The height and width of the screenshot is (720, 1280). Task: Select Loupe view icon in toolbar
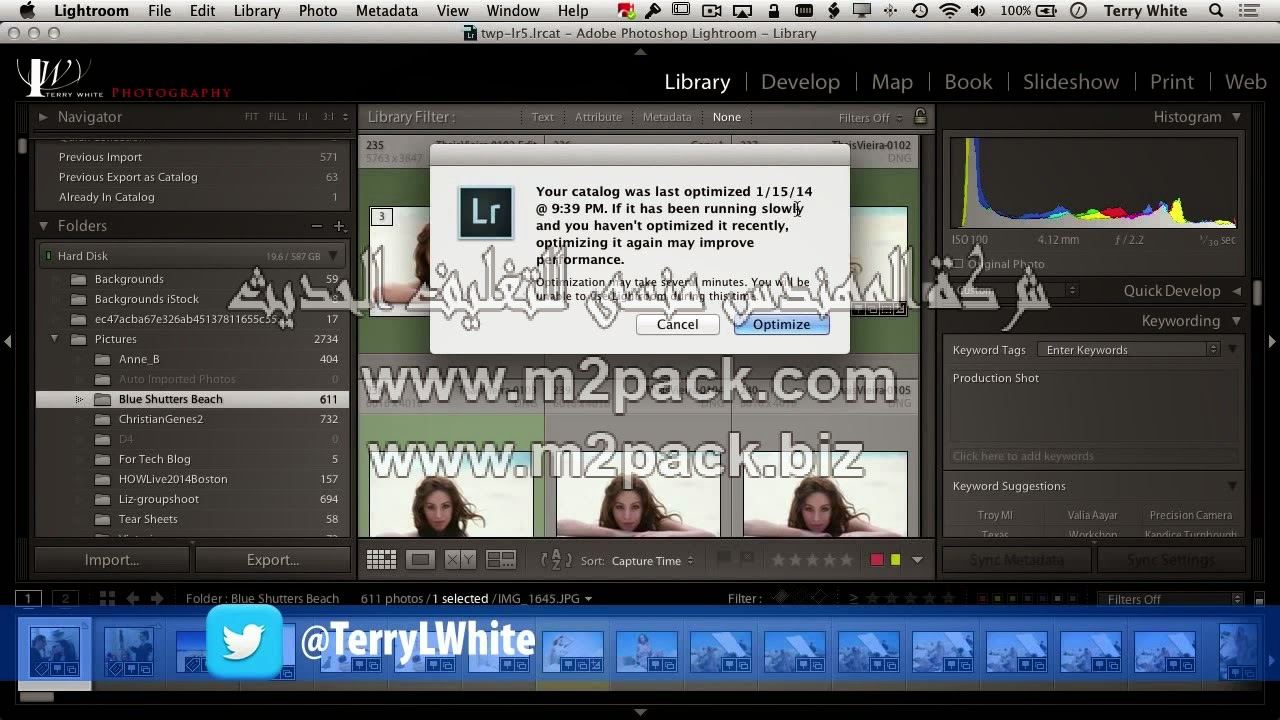(x=420, y=560)
